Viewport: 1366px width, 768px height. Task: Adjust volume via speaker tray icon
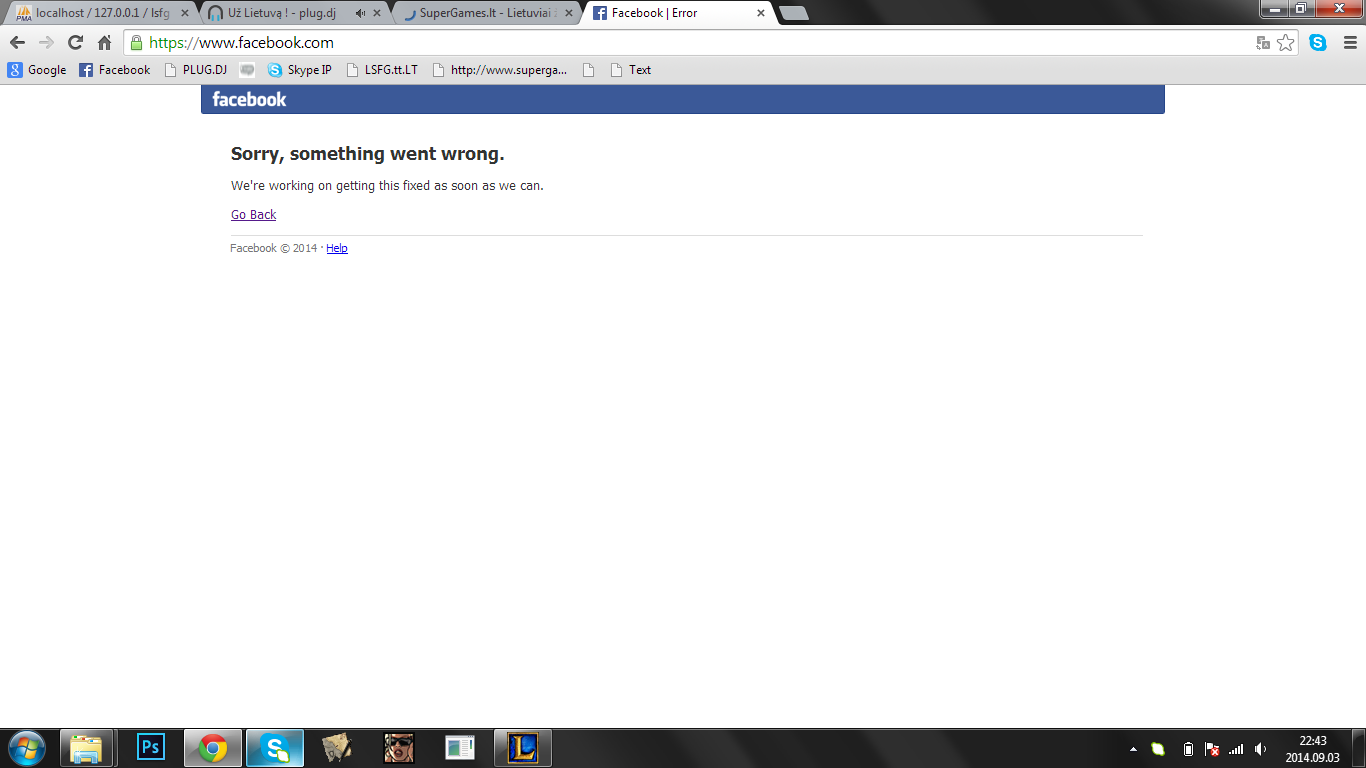(1260, 749)
